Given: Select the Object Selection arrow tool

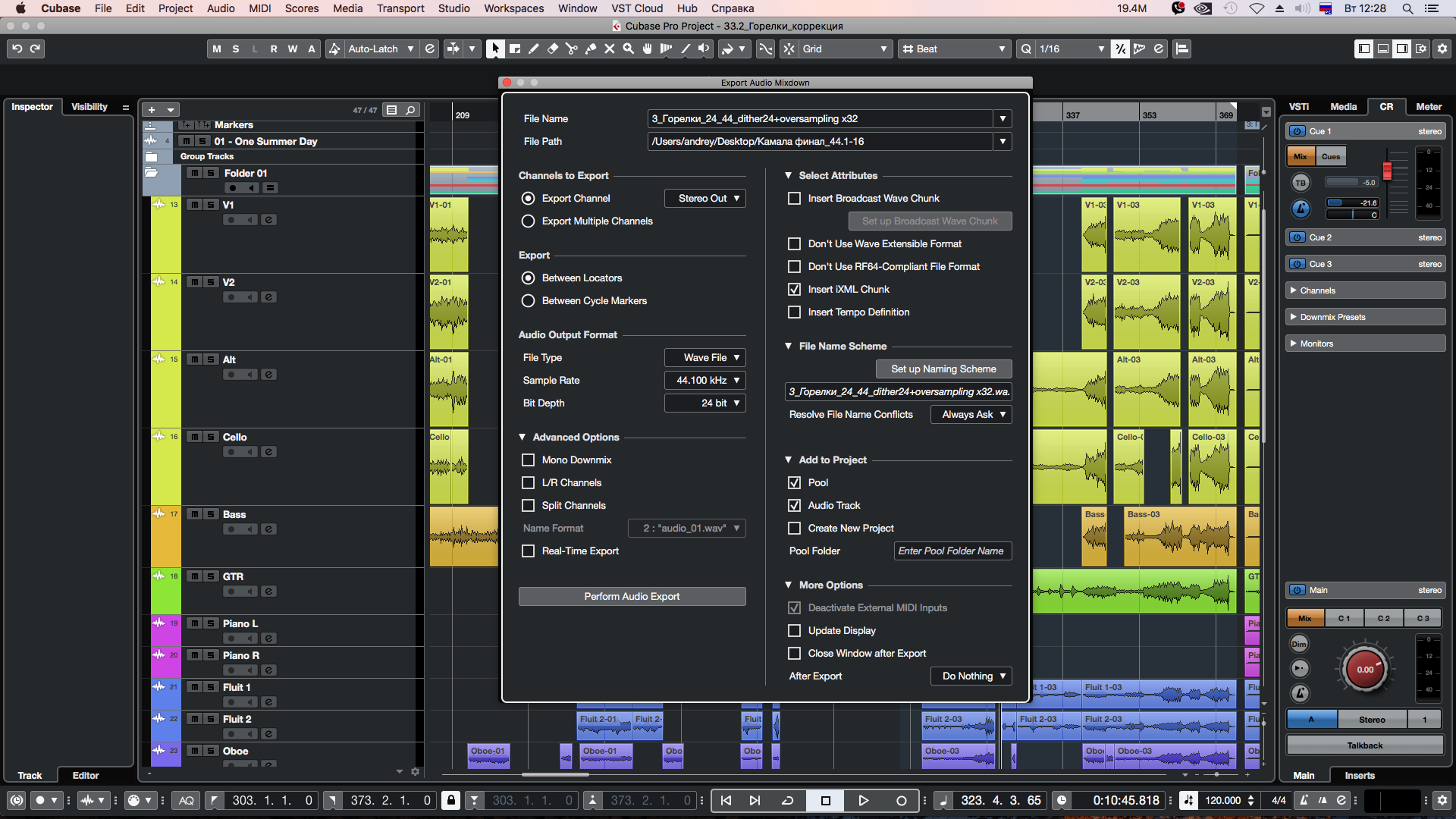Looking at the screenshot, I should coord(495,49).
